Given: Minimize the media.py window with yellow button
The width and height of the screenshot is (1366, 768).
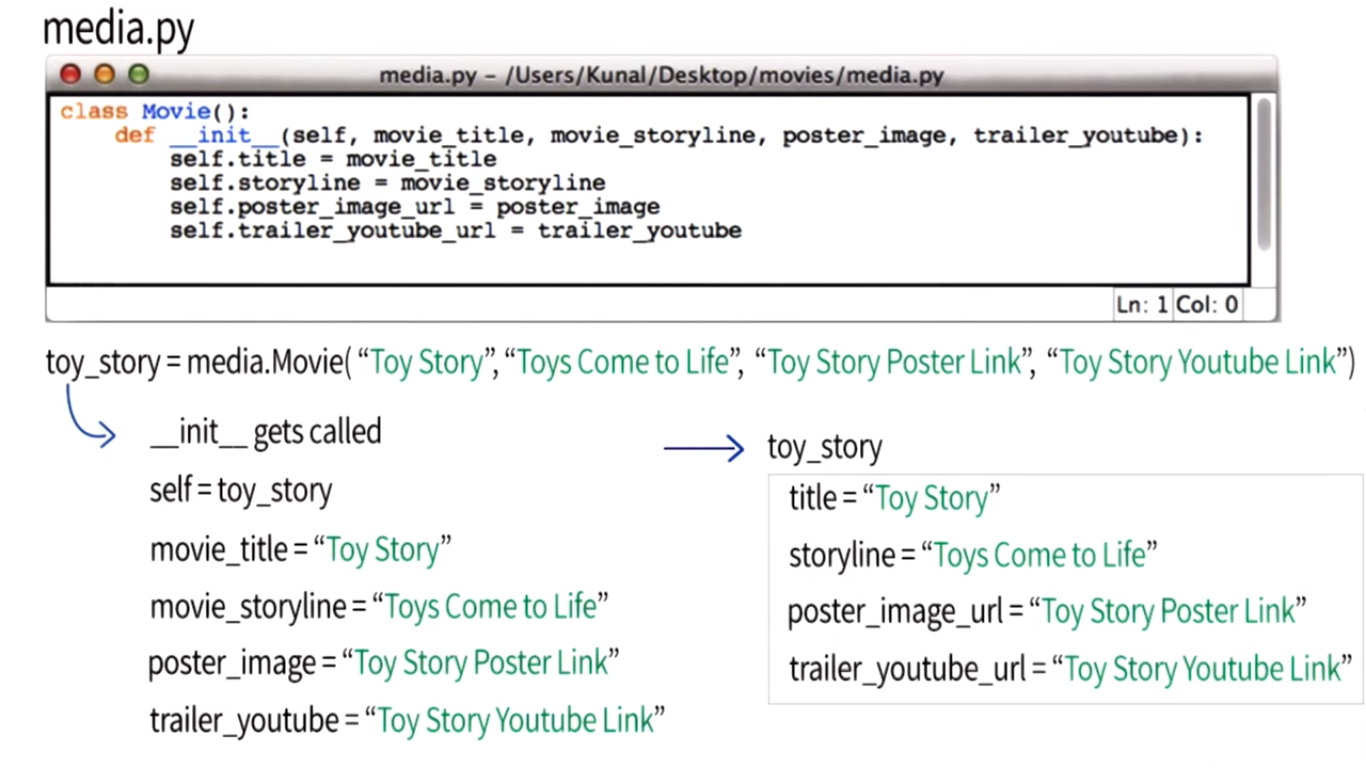Looking at the screenshot, I should click(104, 74).
